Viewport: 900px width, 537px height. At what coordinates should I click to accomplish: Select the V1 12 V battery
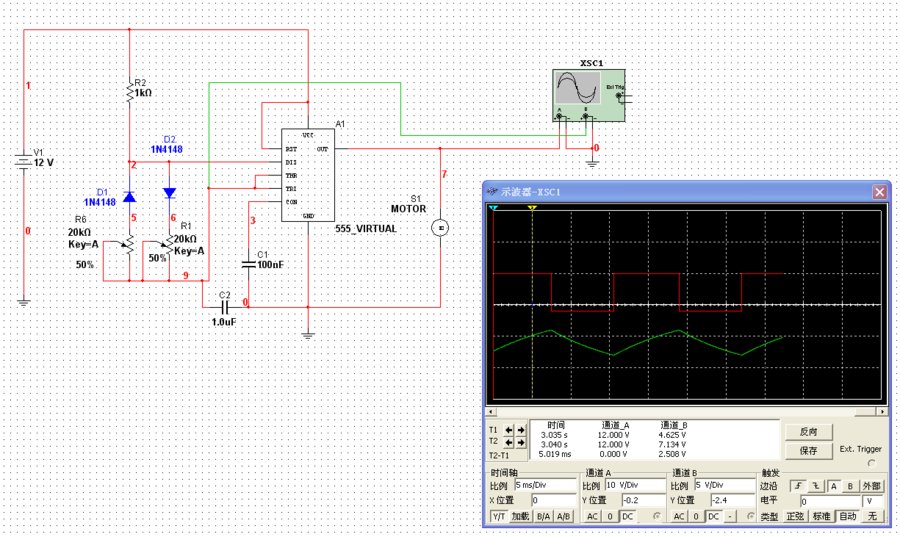tap(24, 162)
